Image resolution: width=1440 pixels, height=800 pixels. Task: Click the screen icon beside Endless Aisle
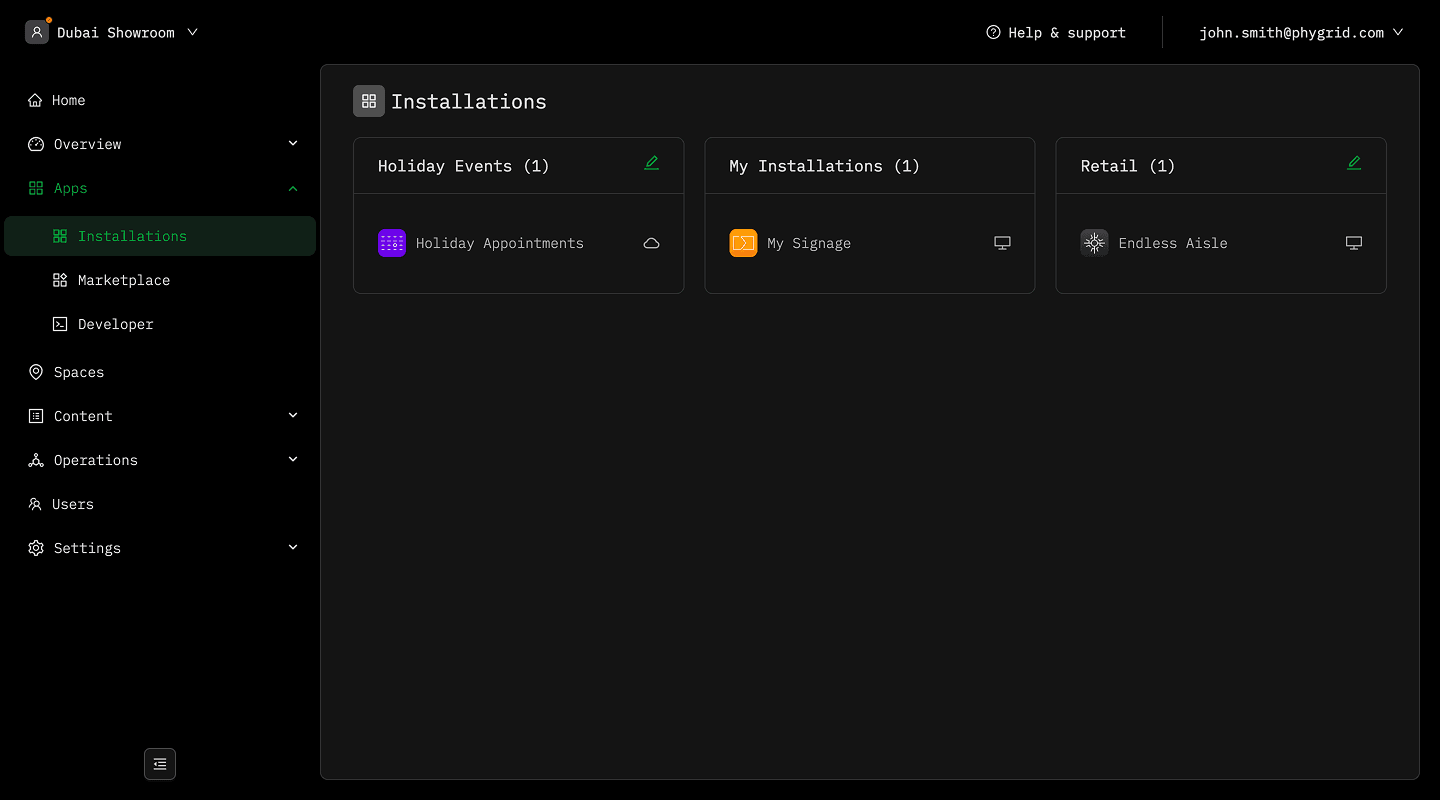(1354, 243)
